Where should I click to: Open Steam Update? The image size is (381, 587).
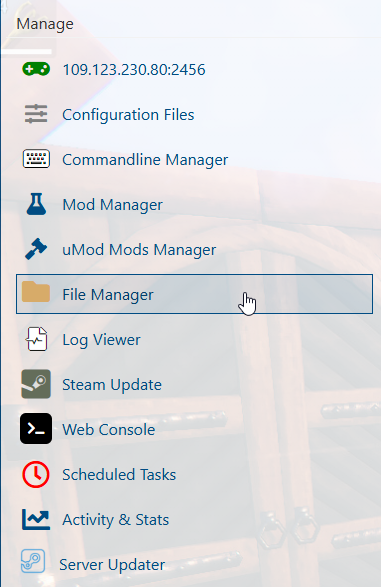(112, 385)
